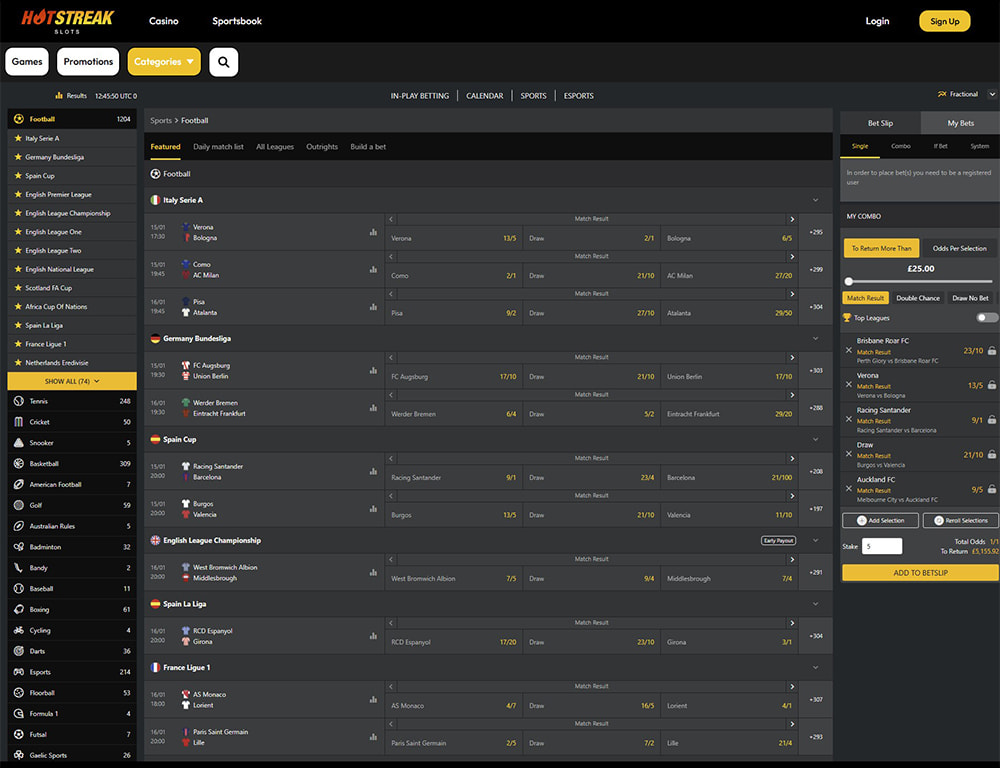The image size is (1000, 768).
Task: Open Results via the bar chart icon
Action: point(60,96)
